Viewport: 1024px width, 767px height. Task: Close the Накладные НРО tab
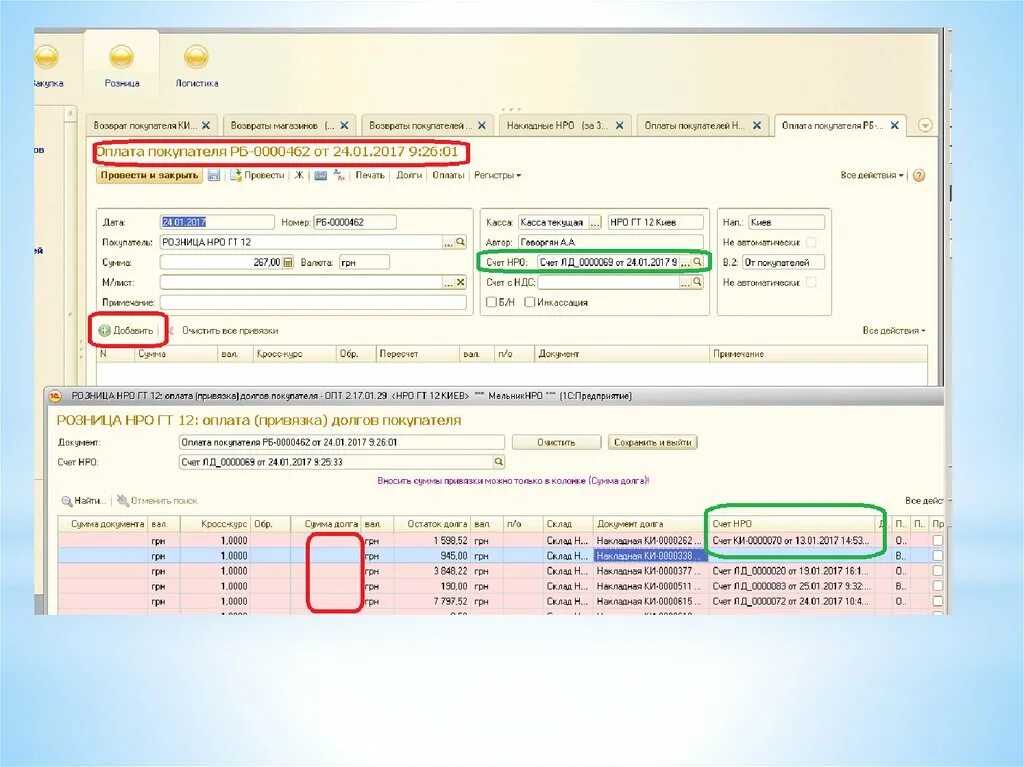pyautogui.click(x=619, y=125)
